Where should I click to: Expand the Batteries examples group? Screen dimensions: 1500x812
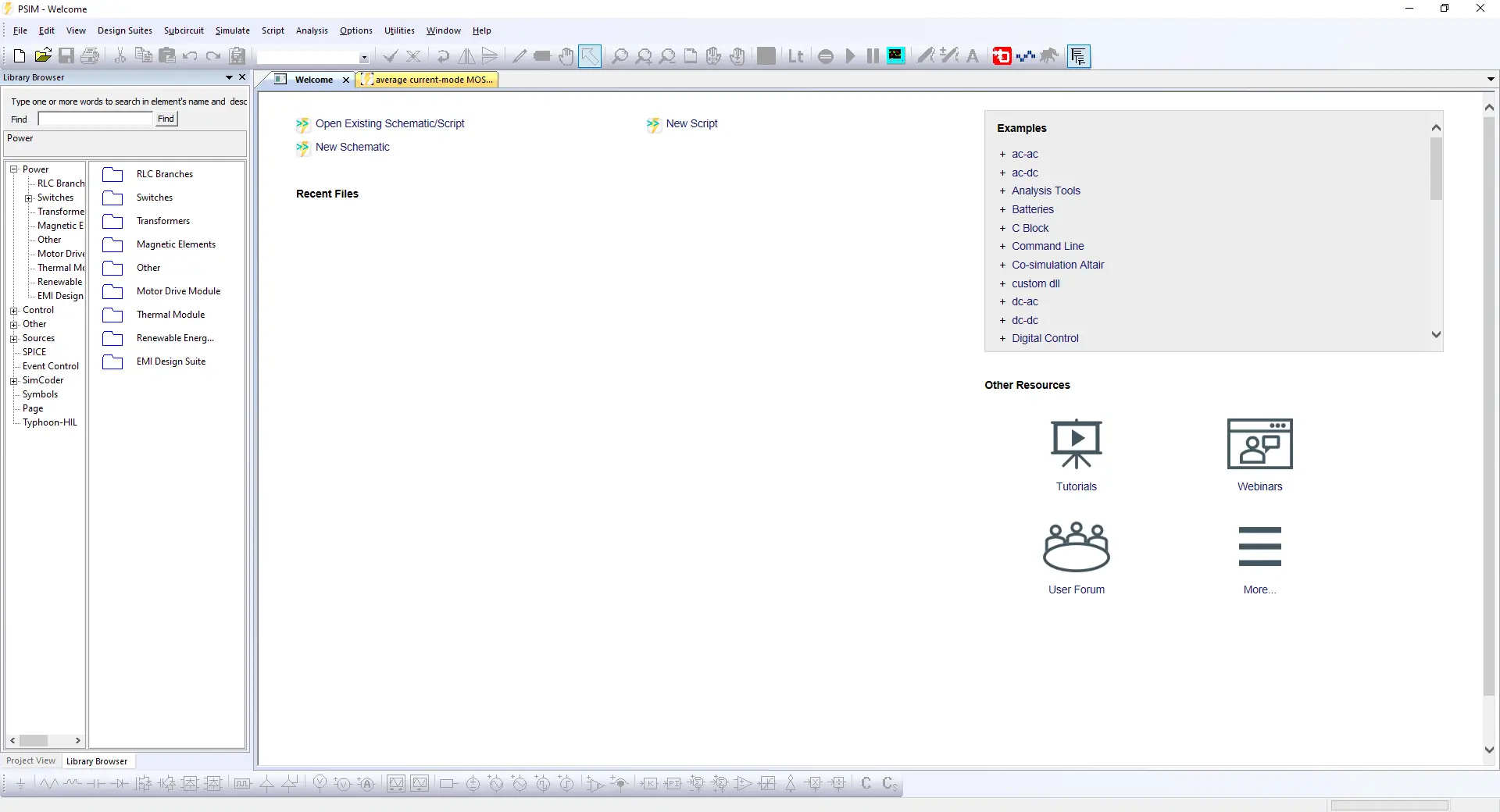pos(1002,210)
